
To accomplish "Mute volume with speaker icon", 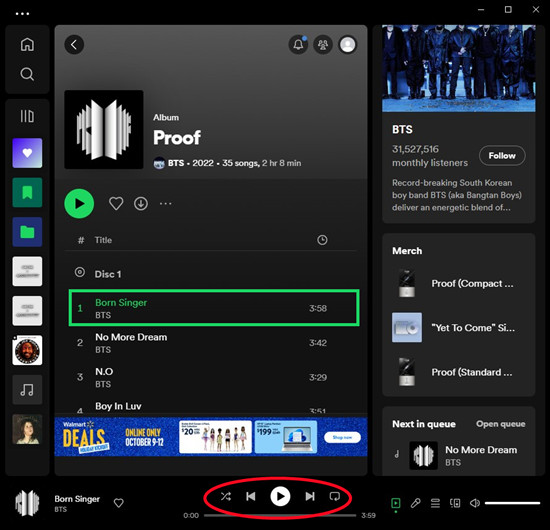I will tap(475, 503).
